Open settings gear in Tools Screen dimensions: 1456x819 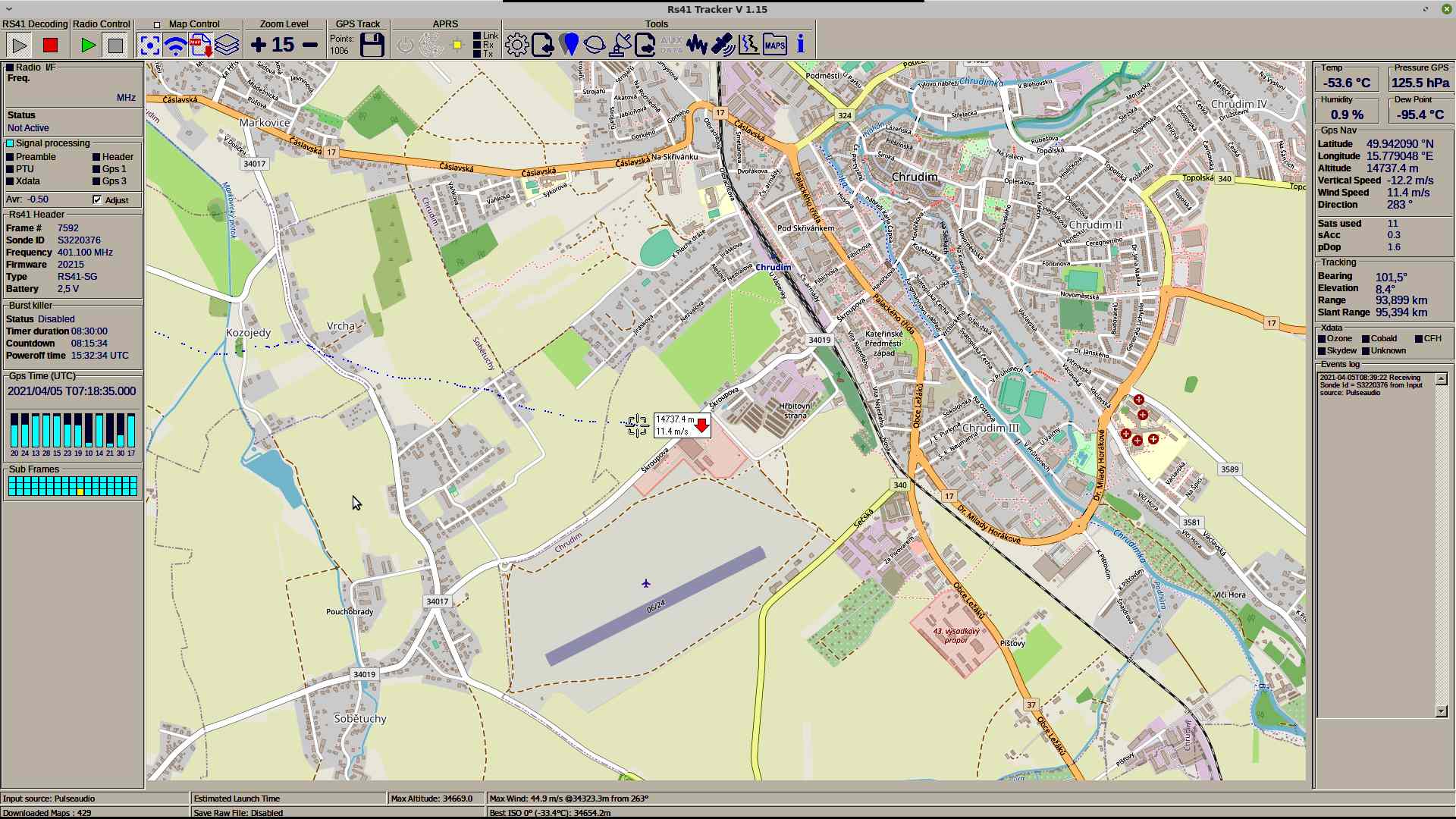click(x=516, y=45)
